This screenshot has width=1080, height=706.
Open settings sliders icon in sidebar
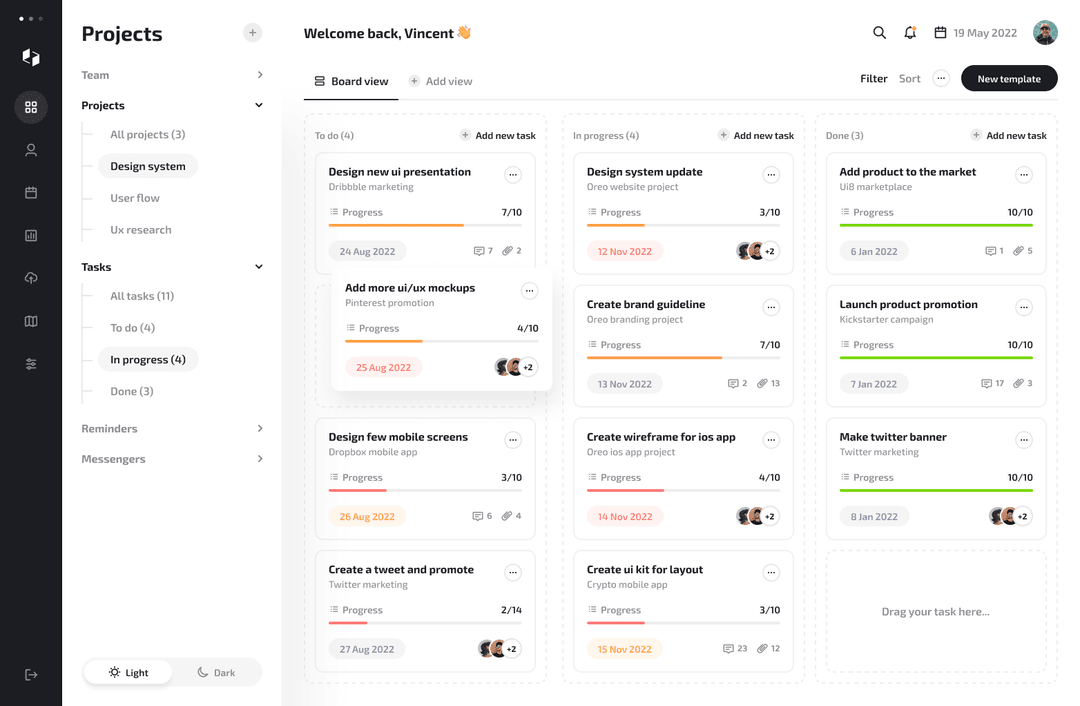pyautogui.click(x=30, y=363)
